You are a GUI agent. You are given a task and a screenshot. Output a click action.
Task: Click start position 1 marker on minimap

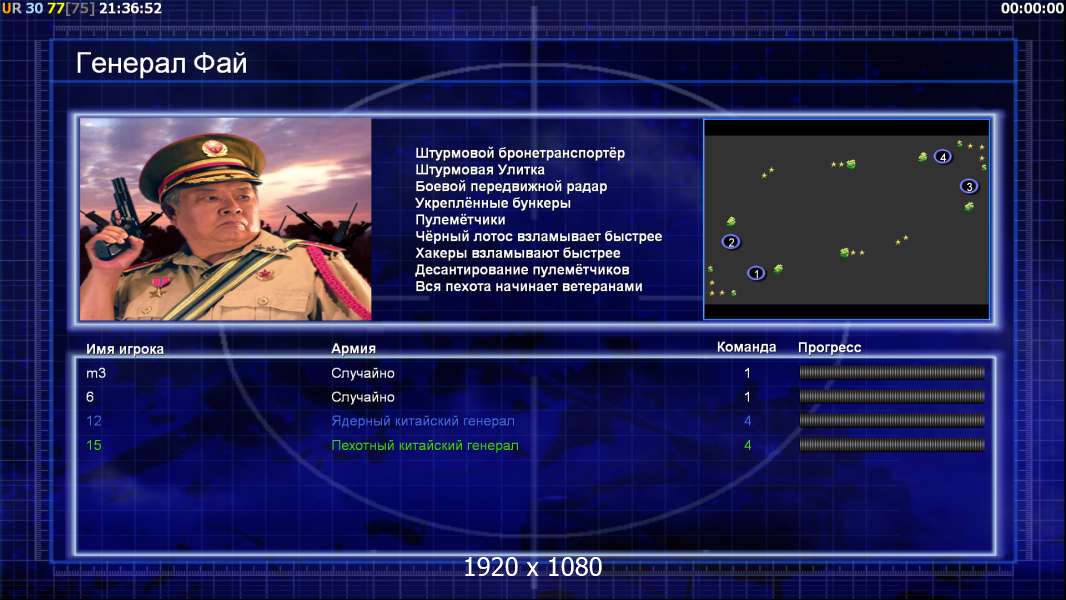[756, 273]
